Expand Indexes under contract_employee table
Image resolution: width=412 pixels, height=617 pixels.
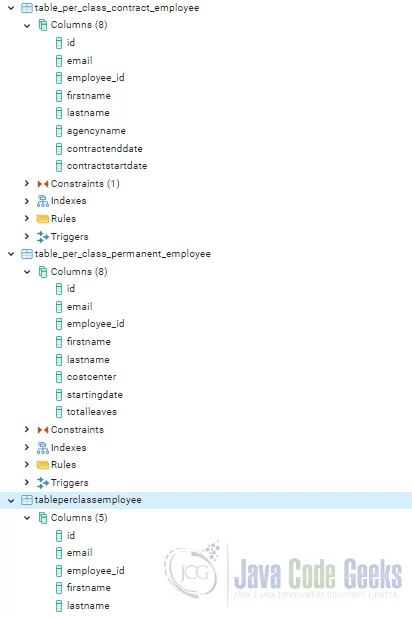pyautogui.click(x=27, y=201)
